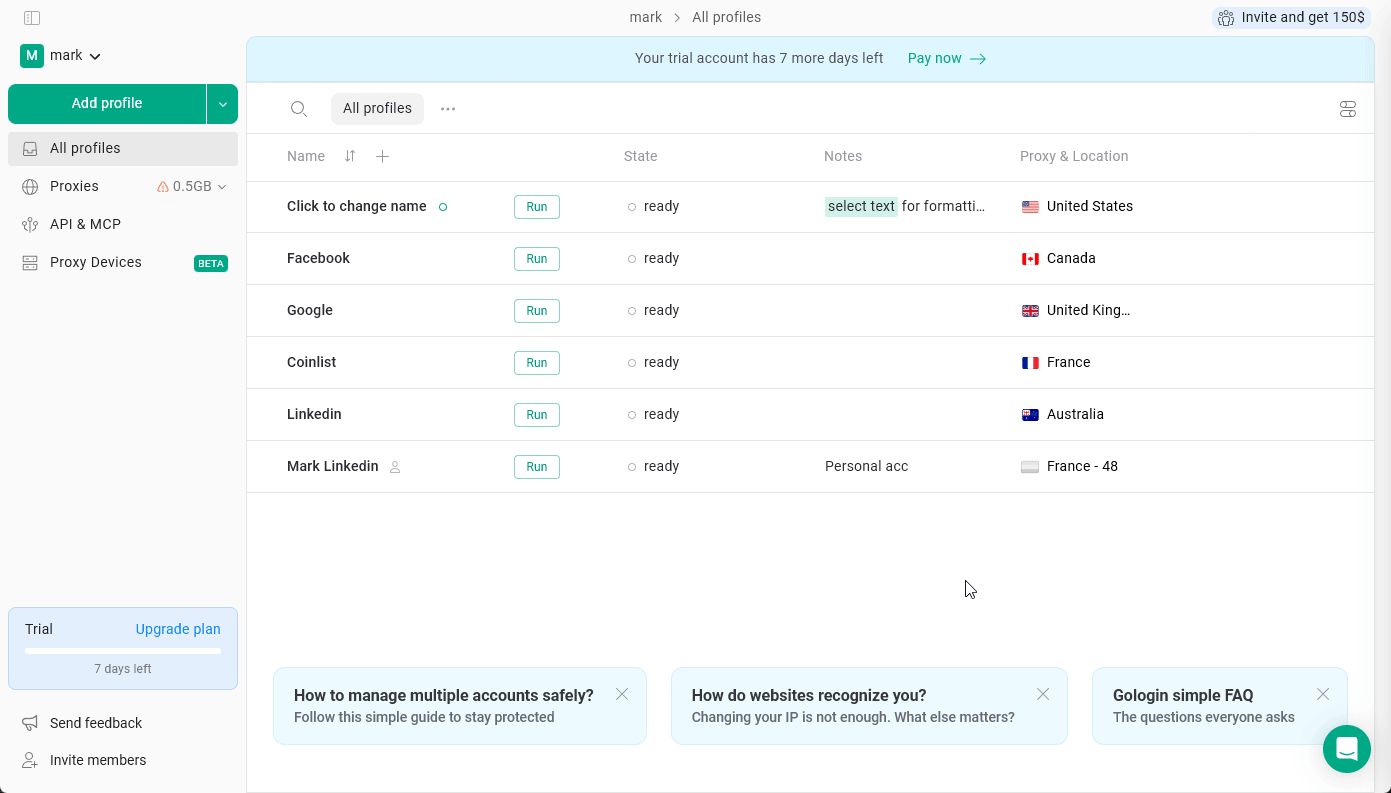Click the status circle beside Click to change name

(x=443, y=207)
